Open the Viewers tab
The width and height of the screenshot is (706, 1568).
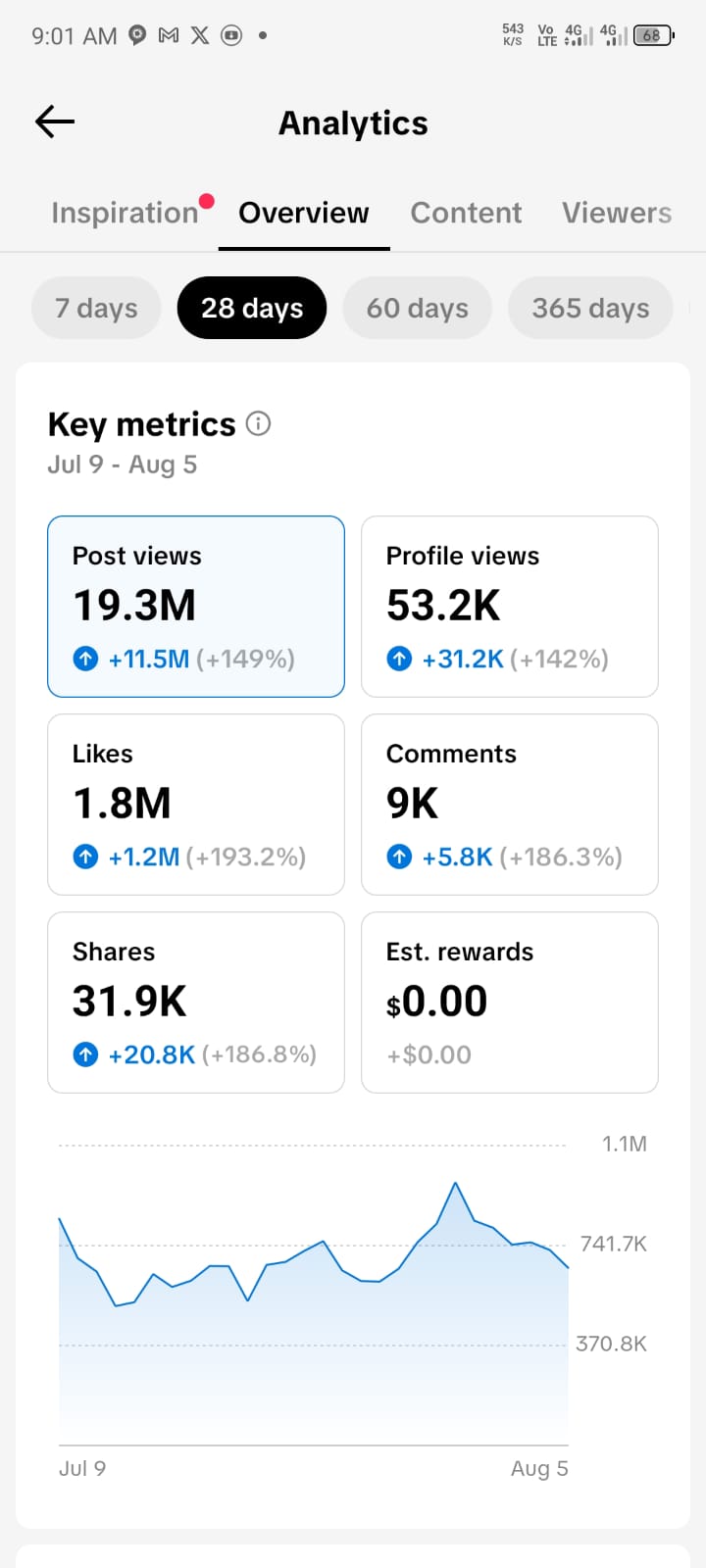coord(617,213)
